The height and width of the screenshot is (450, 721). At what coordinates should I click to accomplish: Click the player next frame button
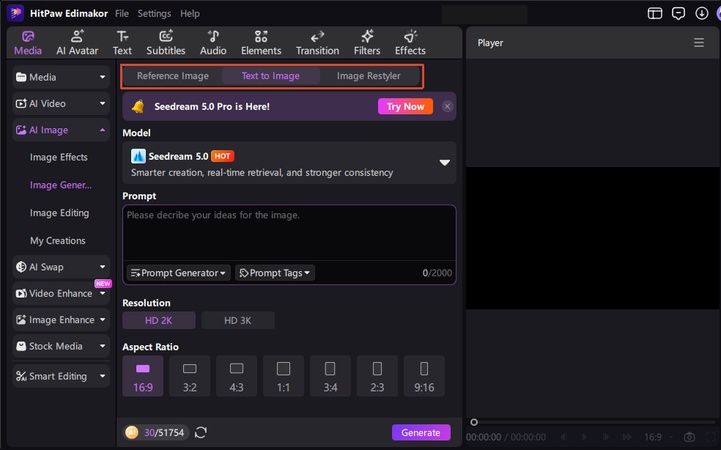(606, 437)
